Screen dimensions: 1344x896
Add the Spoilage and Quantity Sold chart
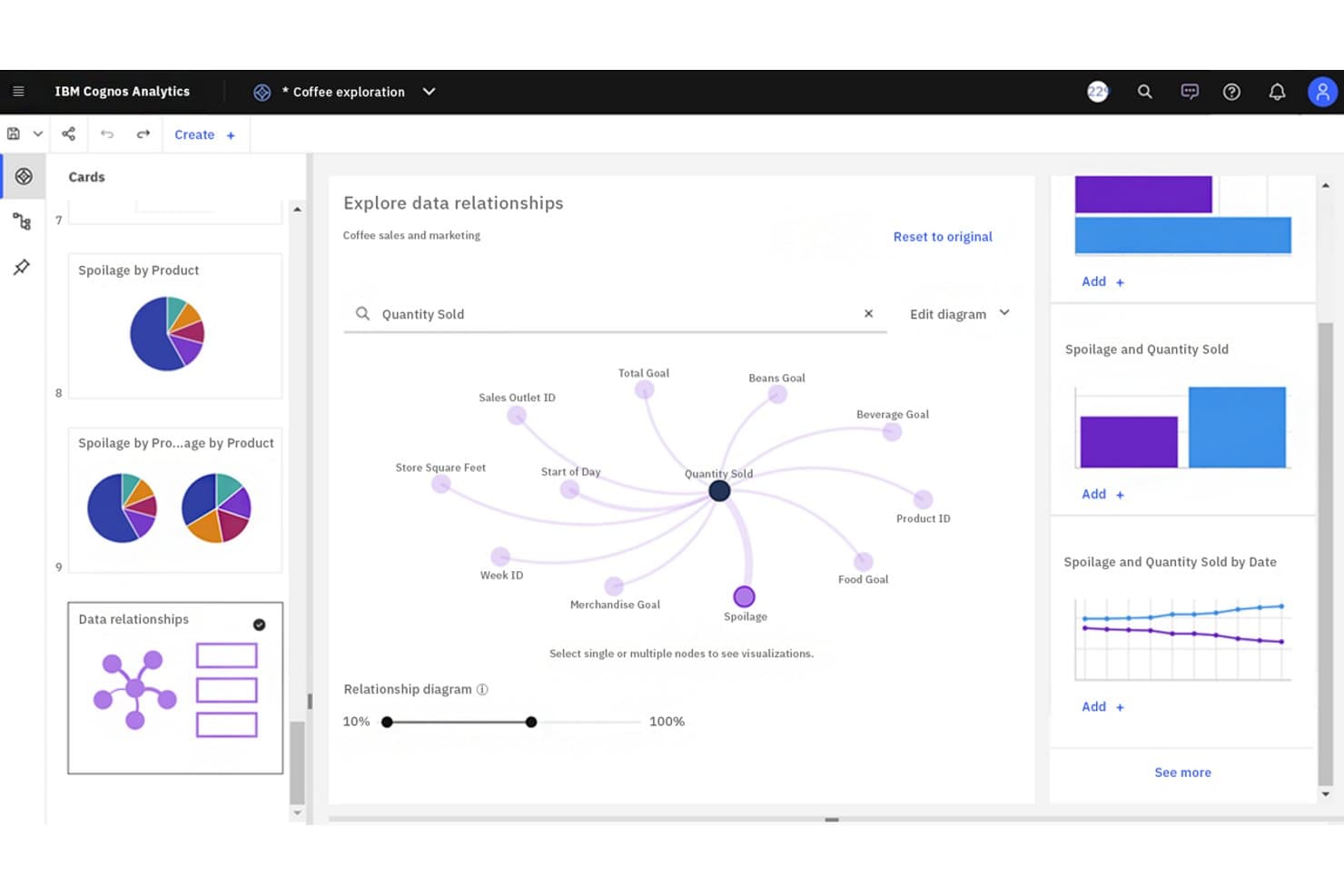point(1102,494)
